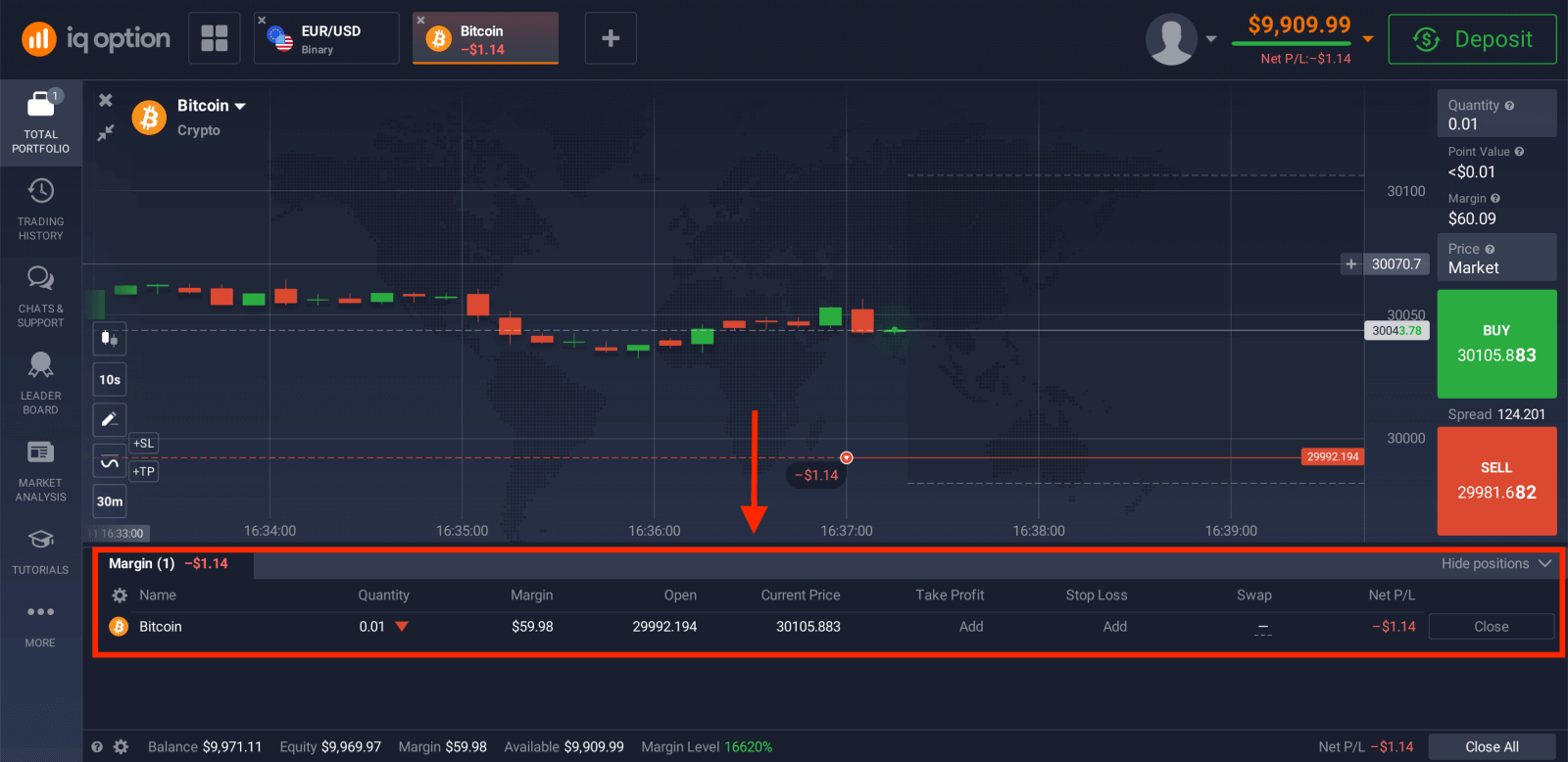The image size is (1568, 762).
Task: Expand the red arrow beside quantity 0.01
Action: pyautogui.click(x=402, y=627)
